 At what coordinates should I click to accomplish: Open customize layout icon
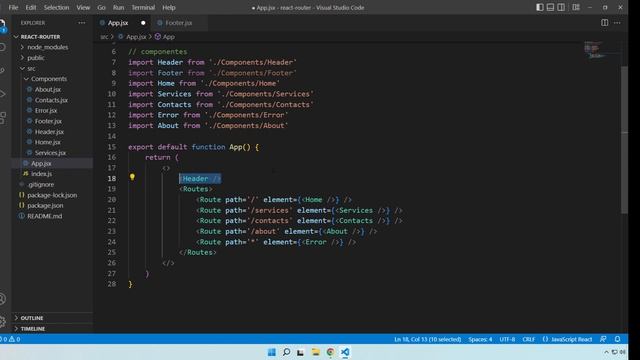(x=576, y=7)
